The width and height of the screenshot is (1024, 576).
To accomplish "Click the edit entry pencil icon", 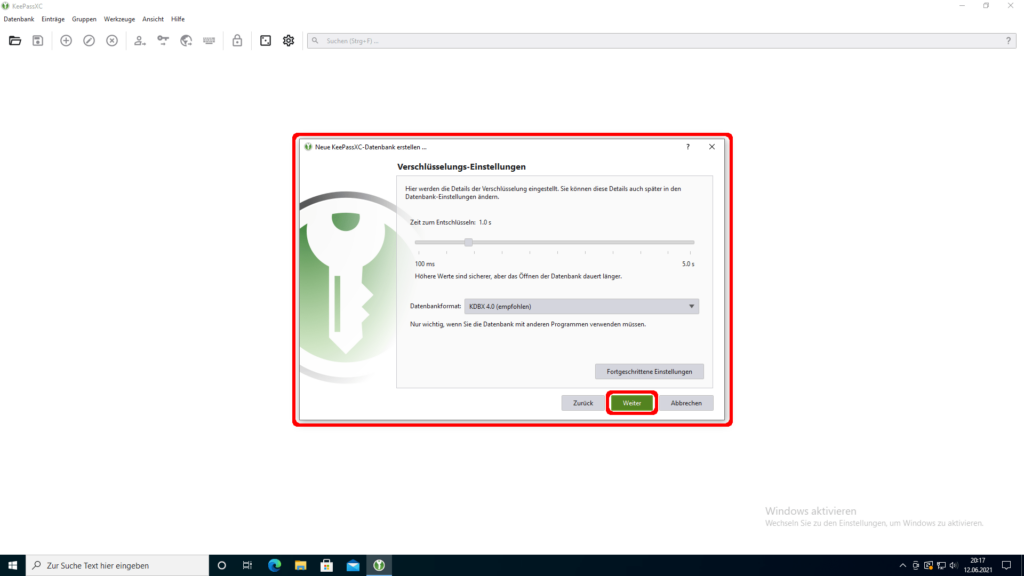I will pyautogui.click(x=89, y=40).
